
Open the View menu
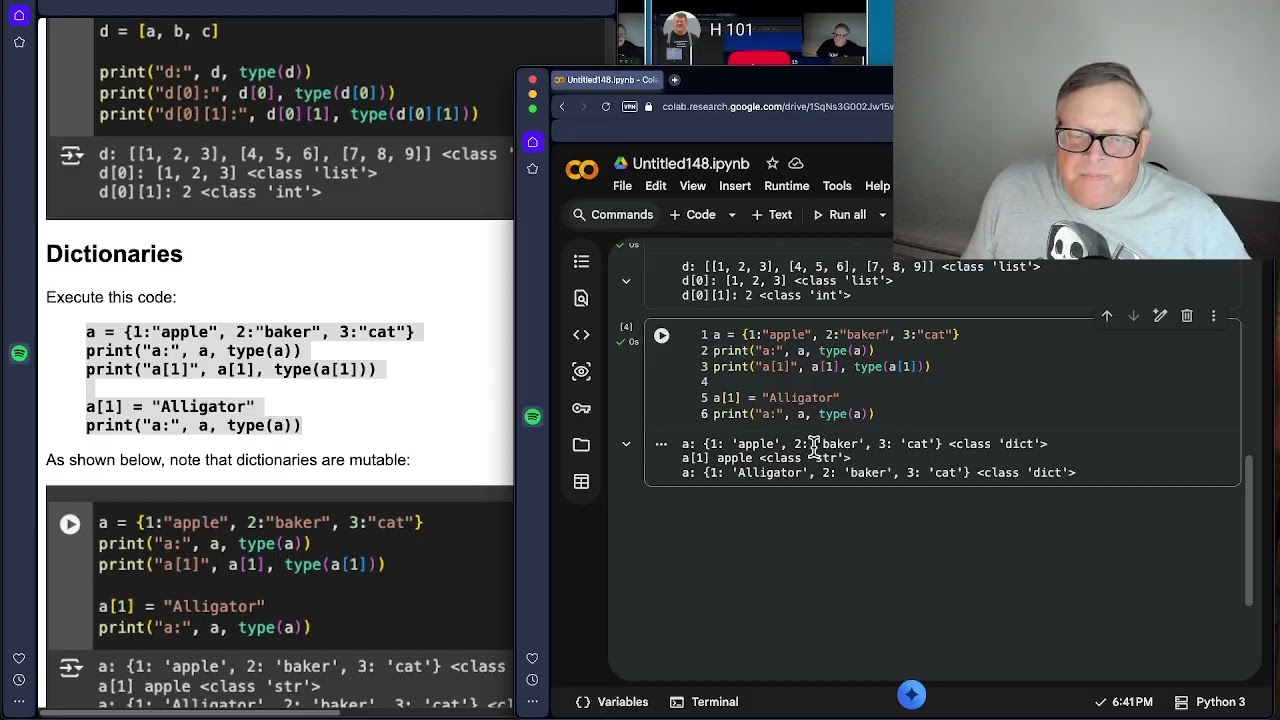click(x=693, y=186)
